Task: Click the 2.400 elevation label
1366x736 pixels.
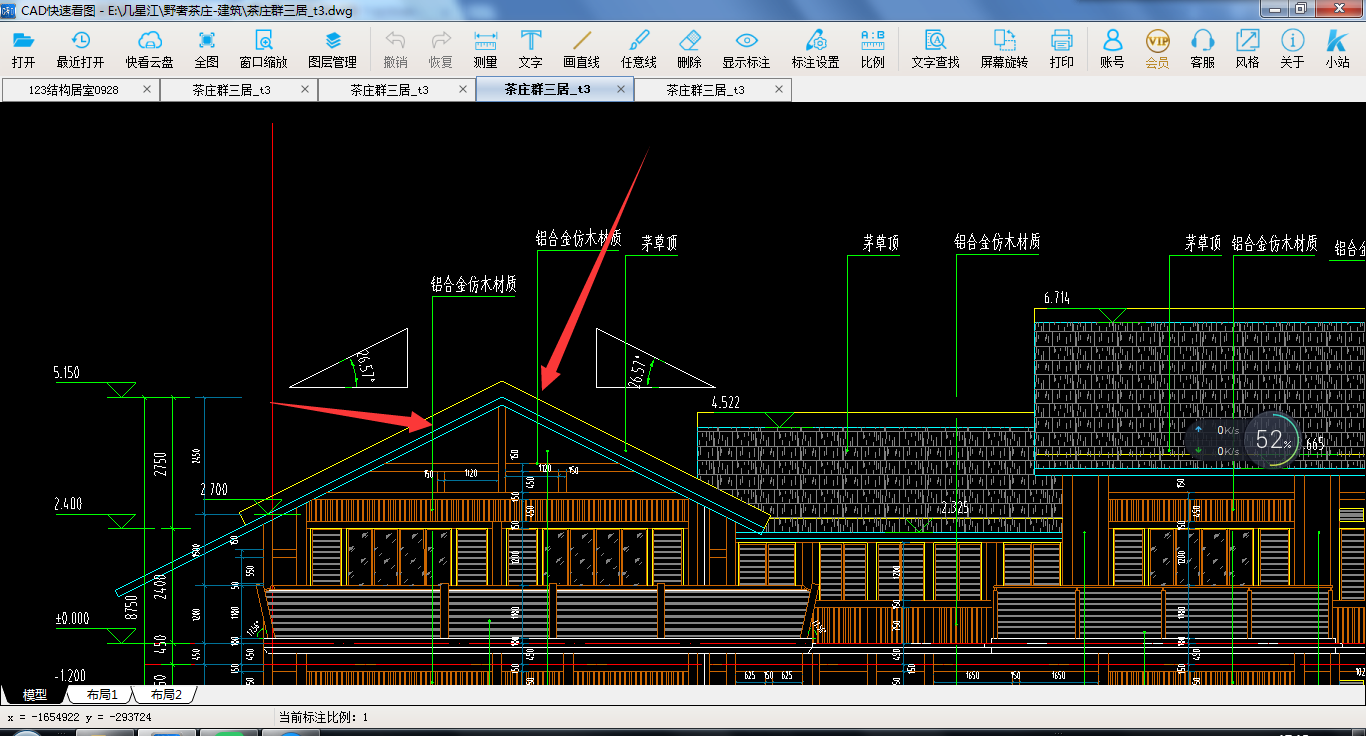Action: click(x=68, y=505)
